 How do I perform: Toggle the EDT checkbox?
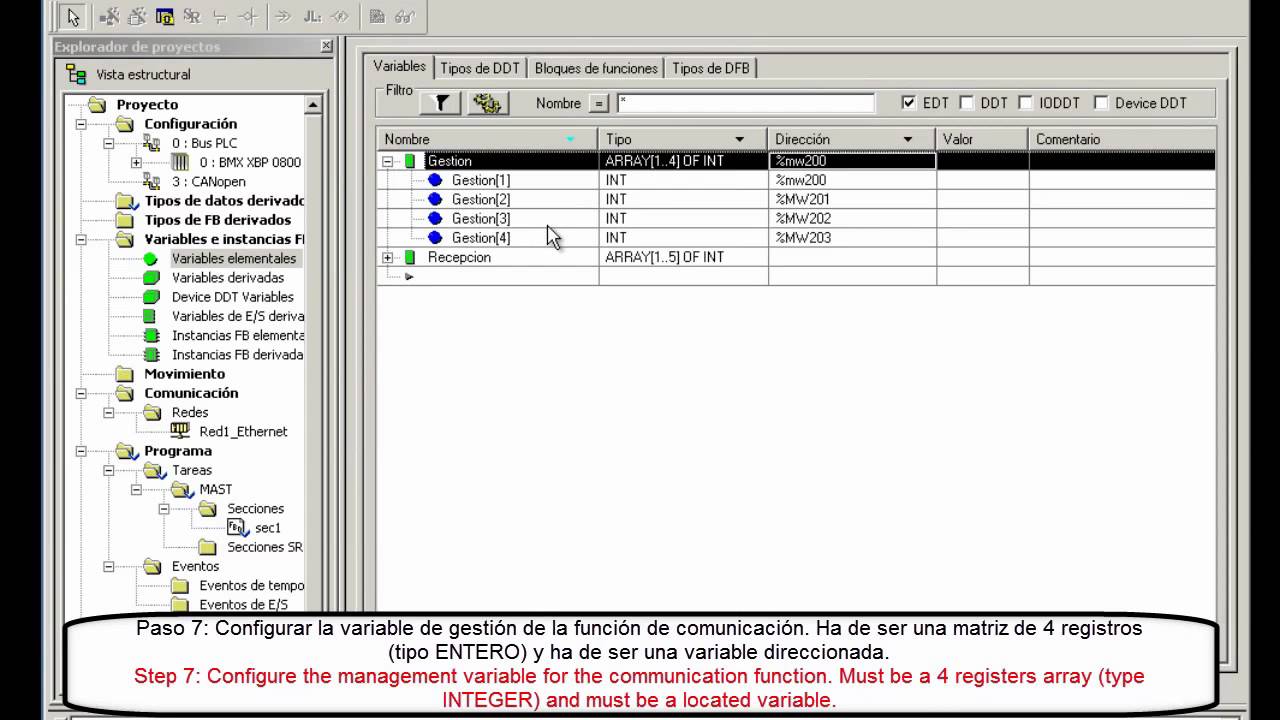tap(909, 103)
